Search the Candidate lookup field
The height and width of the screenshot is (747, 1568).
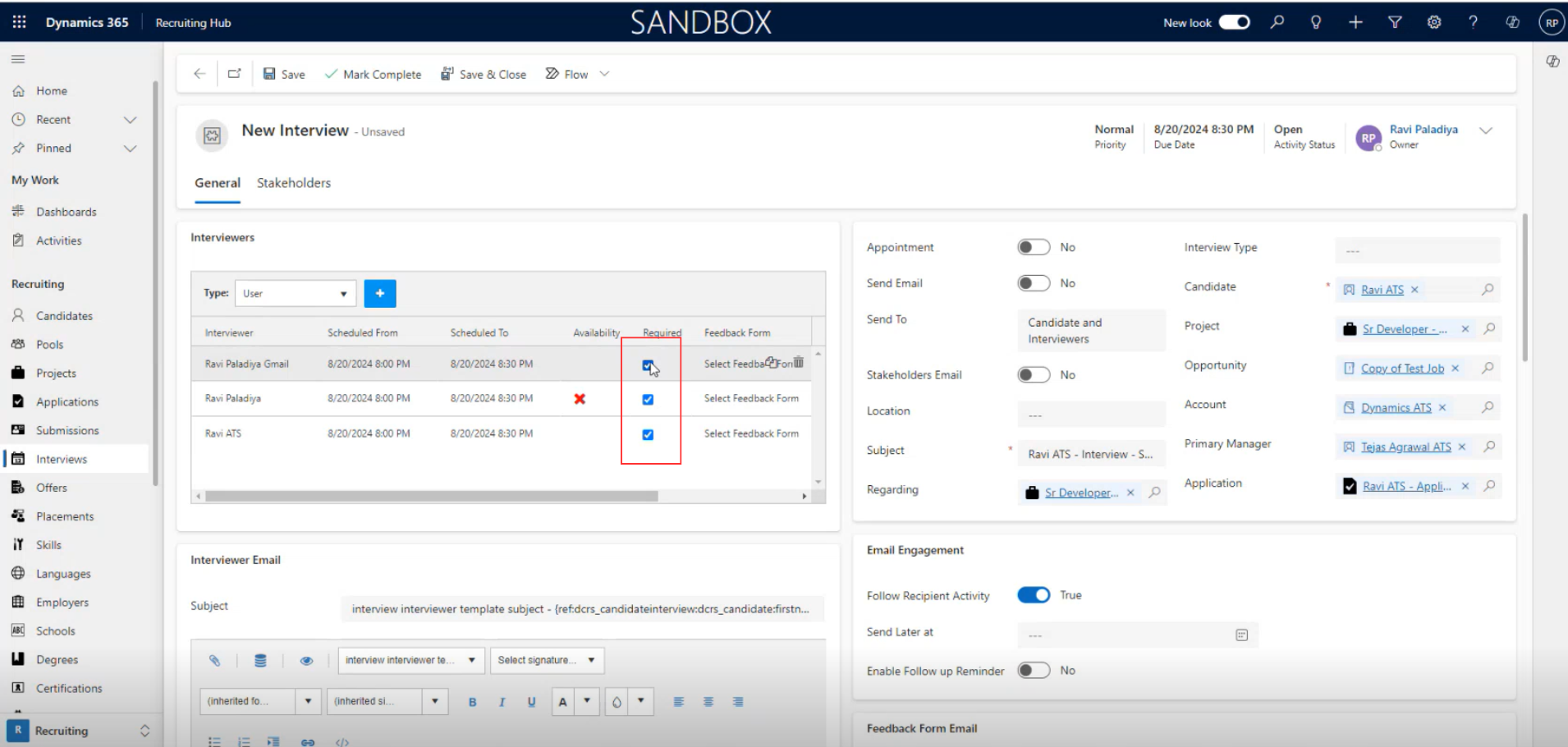coord(1488,289)
